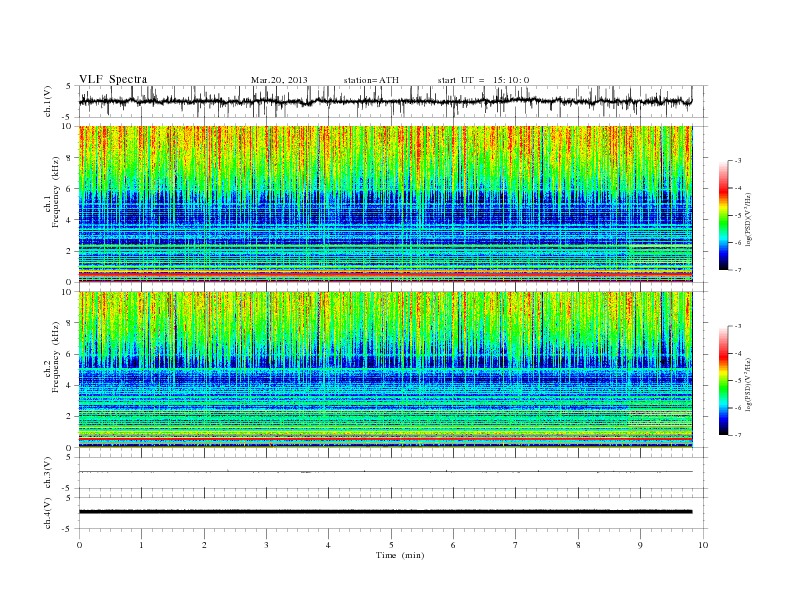Viewport: 792px width, 612px height.
Task: Click the "6" frequency tick of ch.2 spectrogram
Action: [70, 354]
